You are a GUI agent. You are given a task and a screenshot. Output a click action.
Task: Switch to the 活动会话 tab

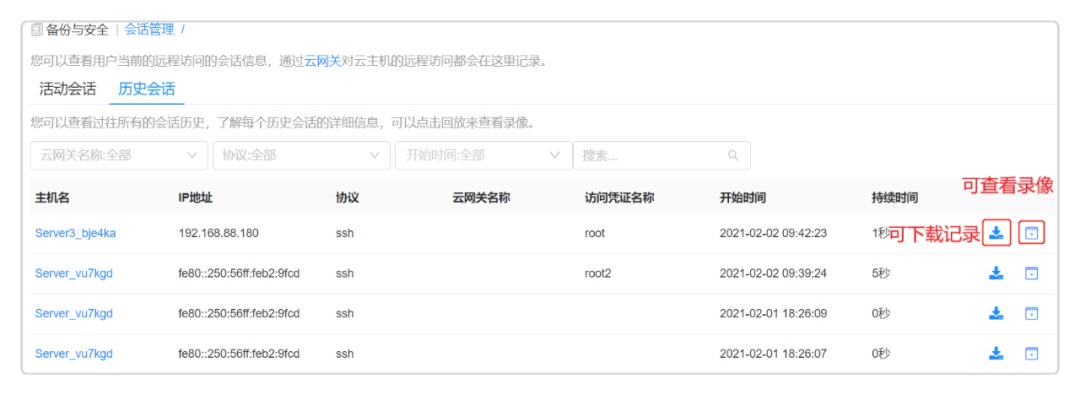click(x=68, y=89)
